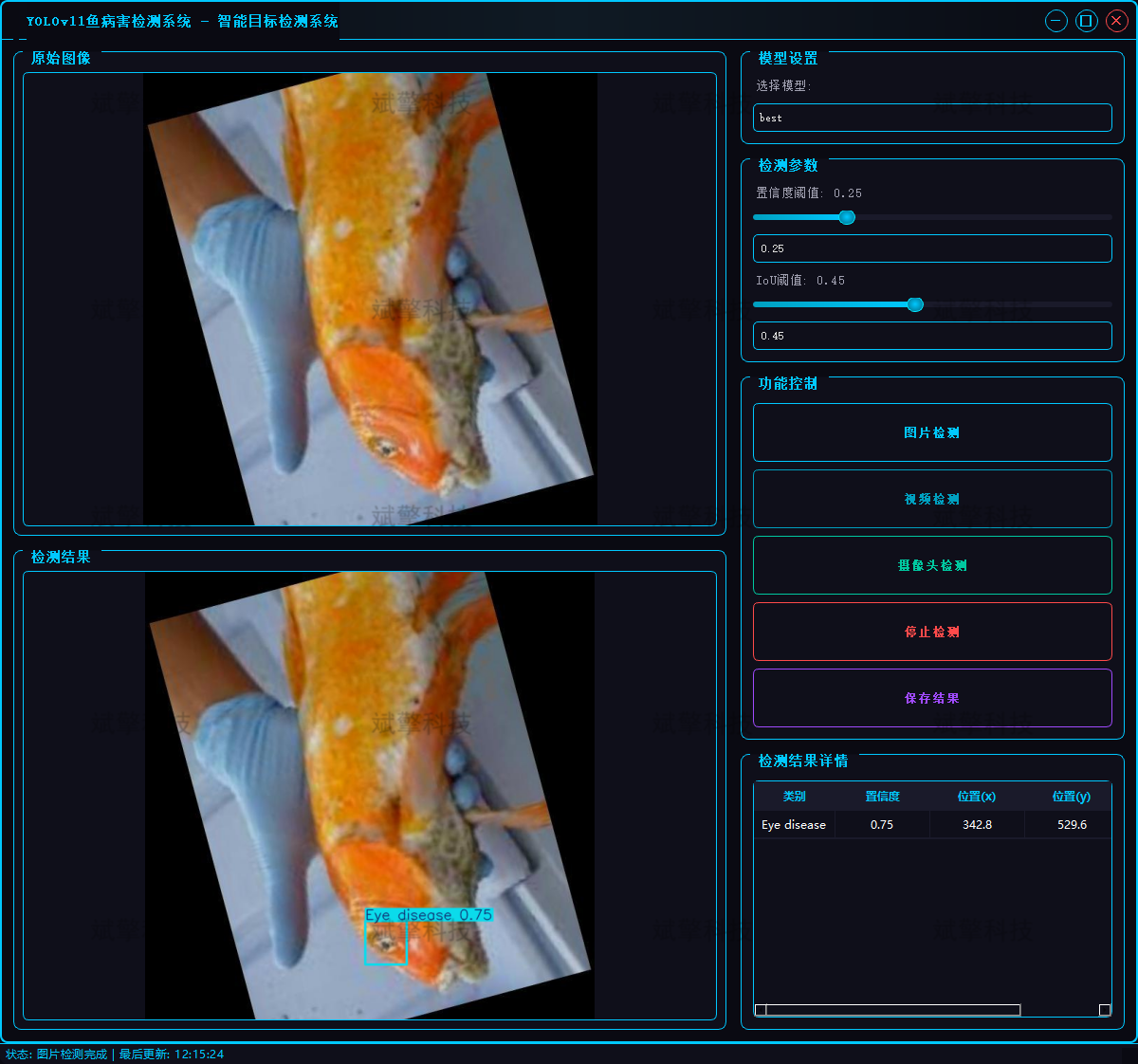Maximize the window with the square icon

(x=1087, y=21)
